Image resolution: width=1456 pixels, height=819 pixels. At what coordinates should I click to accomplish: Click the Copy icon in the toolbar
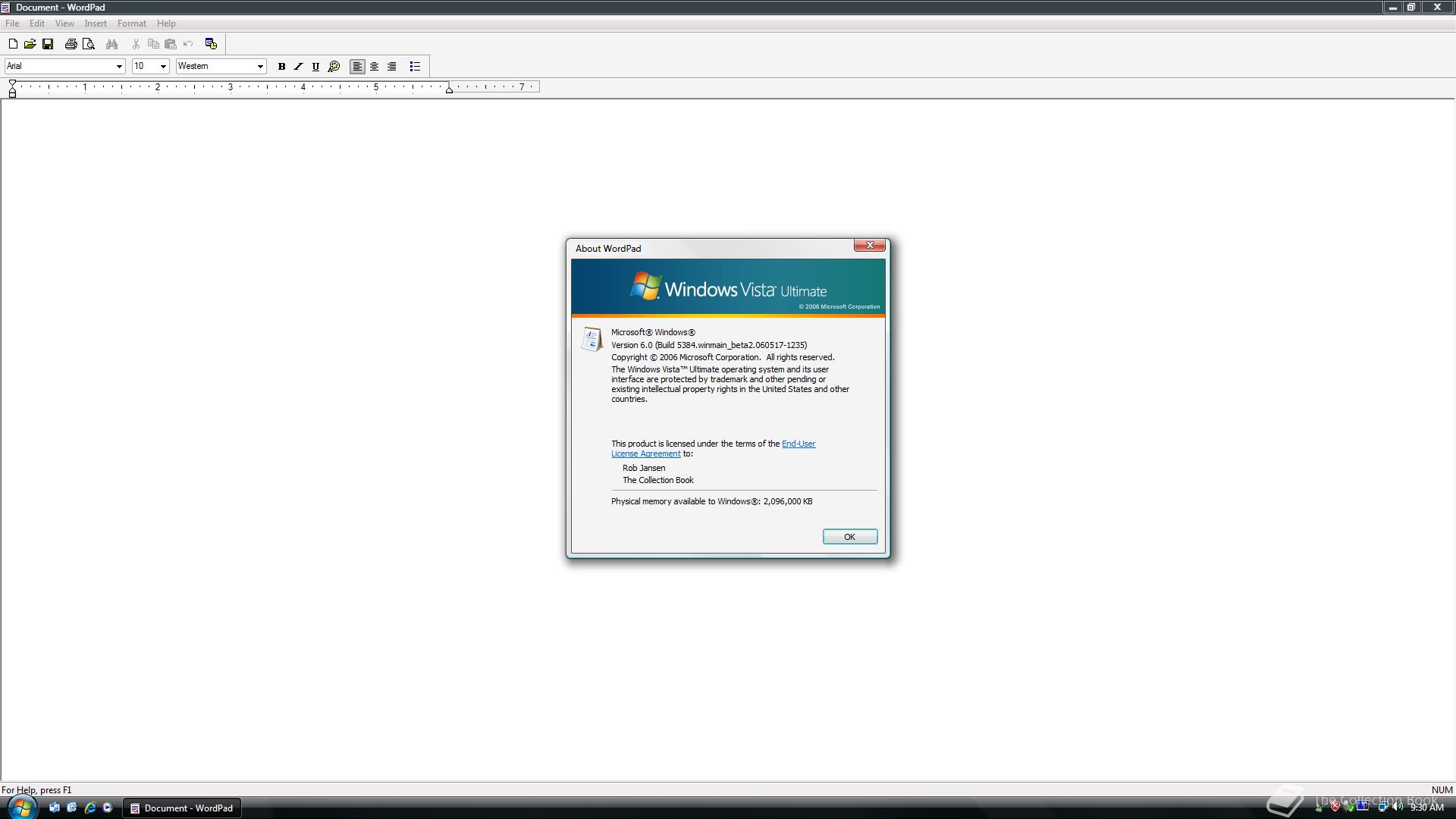pyautogui.click(x=153, y=44)
